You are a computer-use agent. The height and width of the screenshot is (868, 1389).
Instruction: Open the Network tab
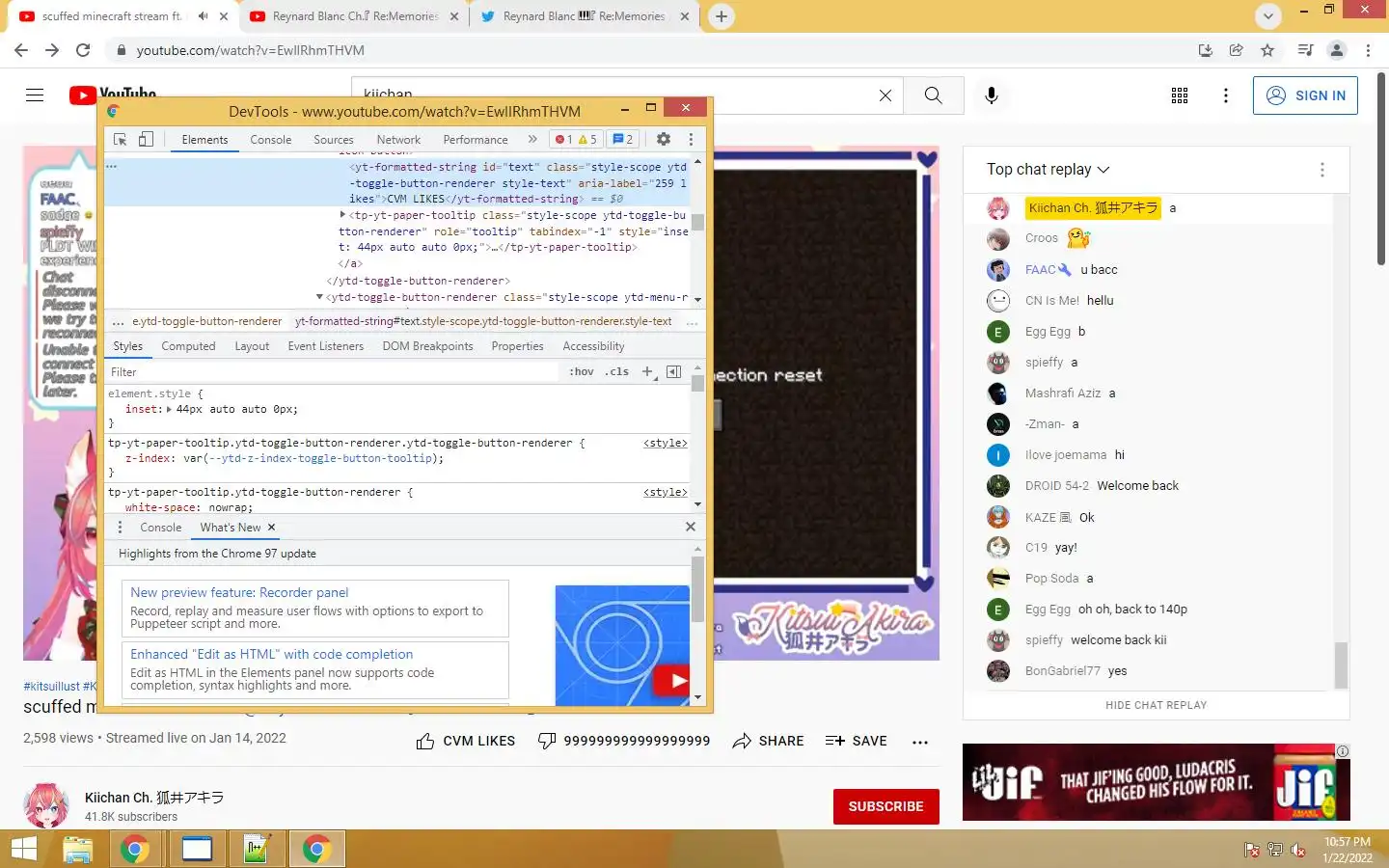(x=398, y=140)
